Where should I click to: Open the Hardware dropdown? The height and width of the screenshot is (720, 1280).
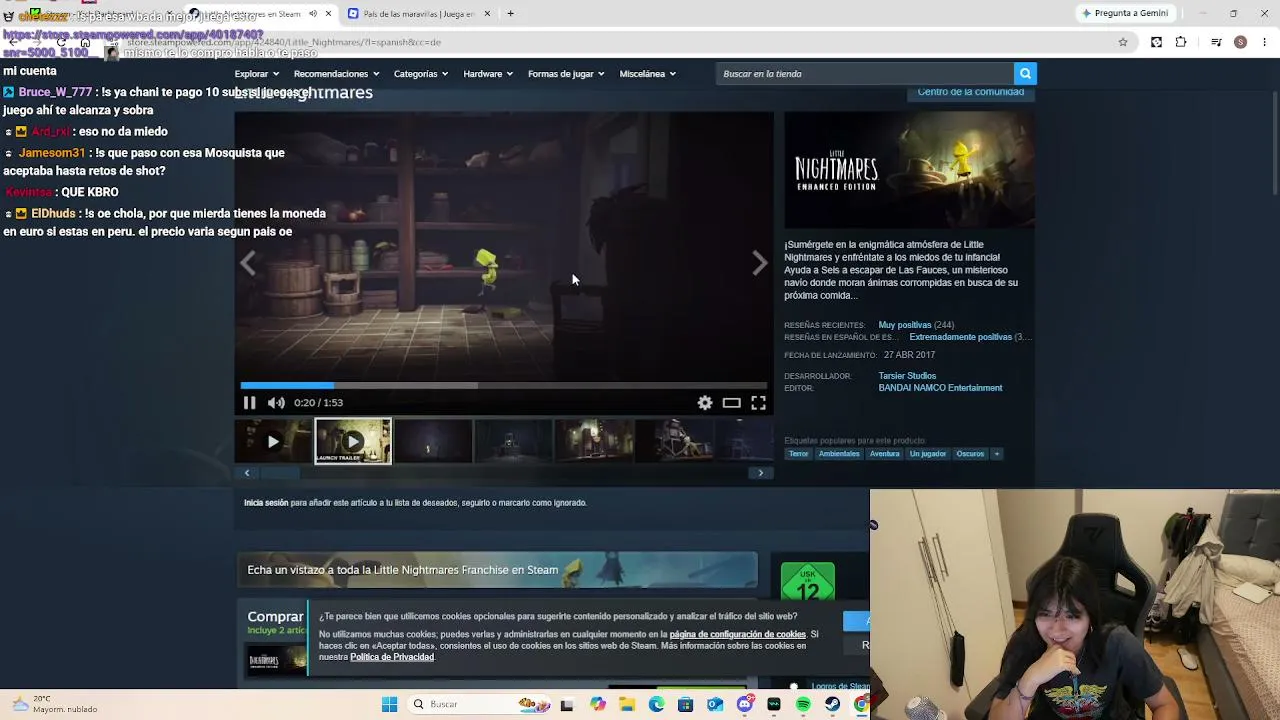coord(488,74)
